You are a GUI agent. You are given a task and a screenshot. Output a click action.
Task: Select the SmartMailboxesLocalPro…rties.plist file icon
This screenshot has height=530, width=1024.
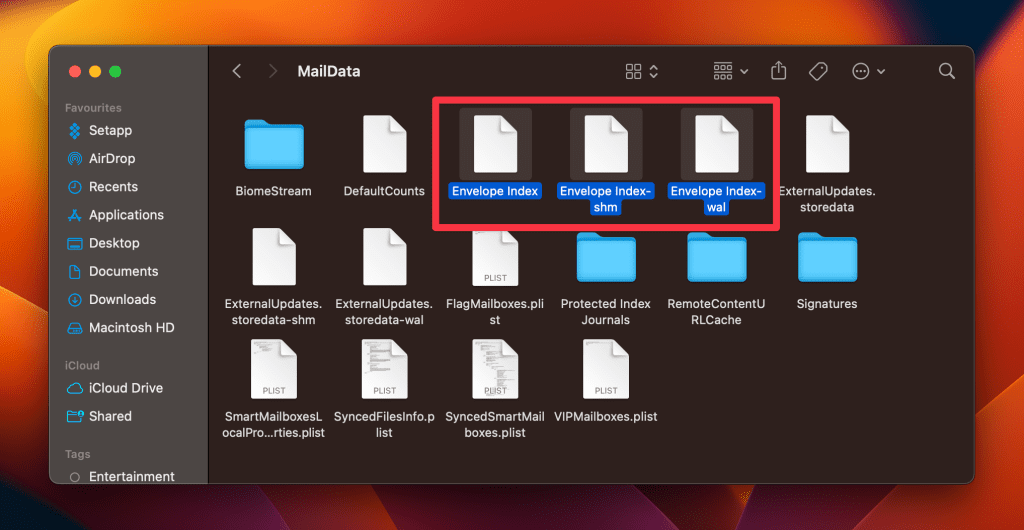click(x=274, y=369)
